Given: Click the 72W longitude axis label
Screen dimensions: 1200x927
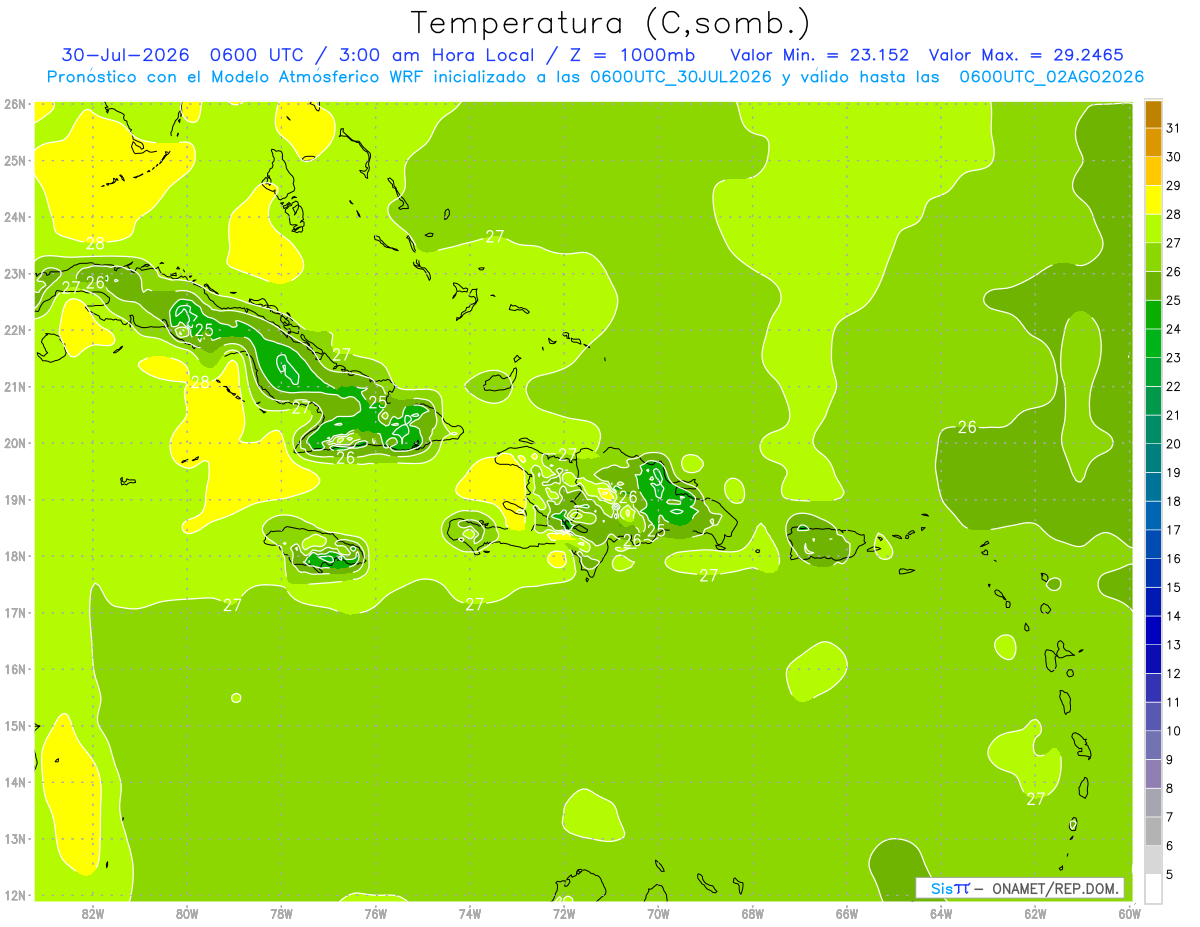Looking at the screenshot, I should [564, 913].
